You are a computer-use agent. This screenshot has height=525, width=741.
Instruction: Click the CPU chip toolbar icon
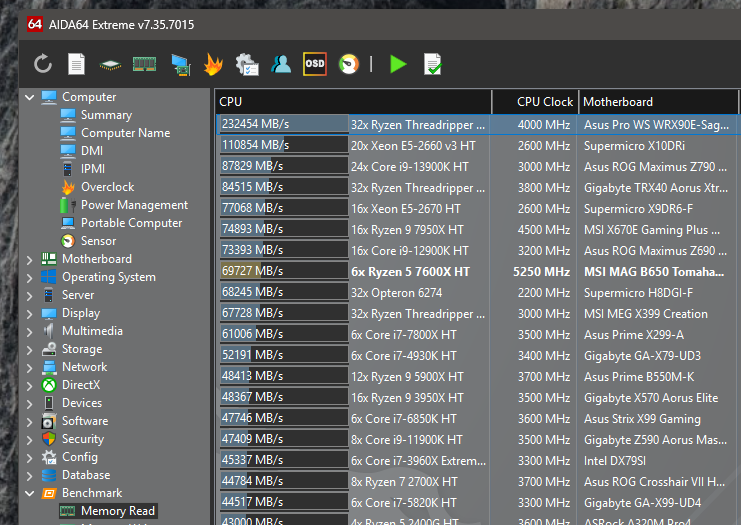tap(110, 65)
